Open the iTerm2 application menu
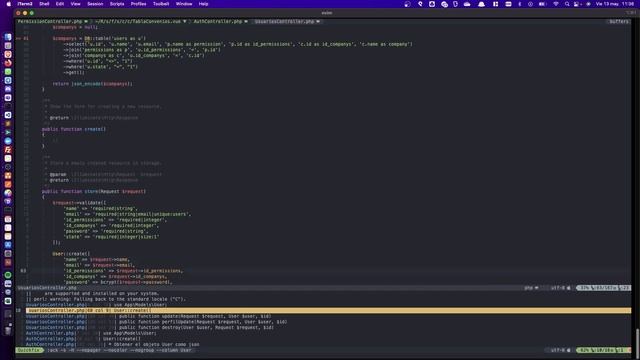This screenshot has height=360, width=640. click(25, 4)
